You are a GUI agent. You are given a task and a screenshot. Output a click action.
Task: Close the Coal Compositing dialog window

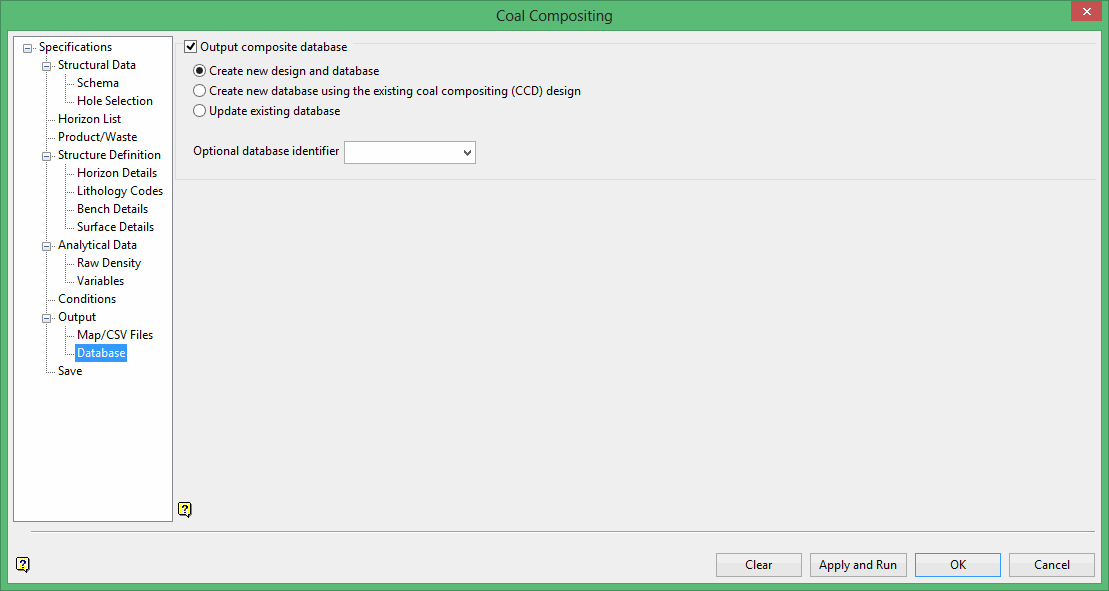(1084, 12)
